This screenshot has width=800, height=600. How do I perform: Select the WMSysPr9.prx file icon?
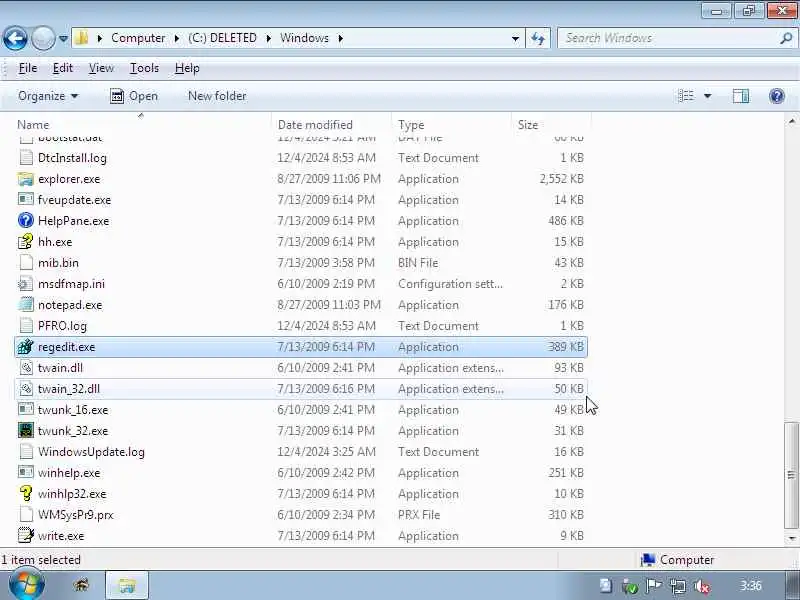pos(26,514)
